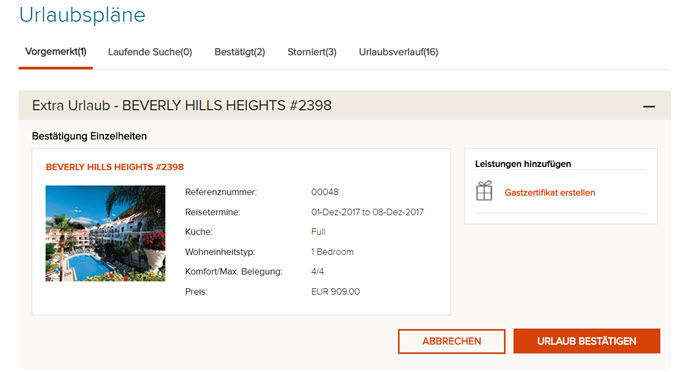690x372 pixels.
Task: Click the occupancy value 4/4
Action: click(317, 272)
